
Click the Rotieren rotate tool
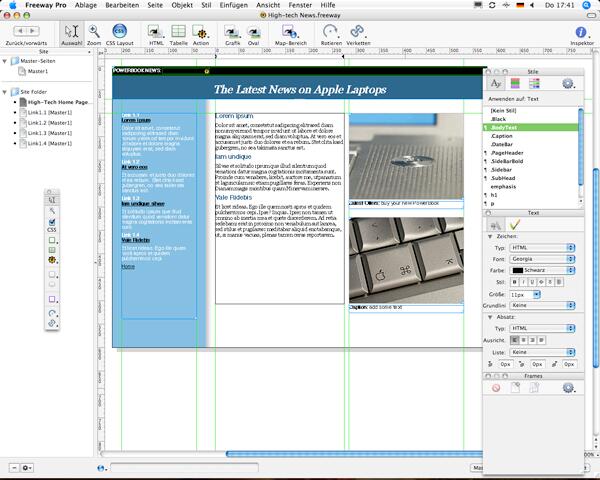tap(331, 33)
